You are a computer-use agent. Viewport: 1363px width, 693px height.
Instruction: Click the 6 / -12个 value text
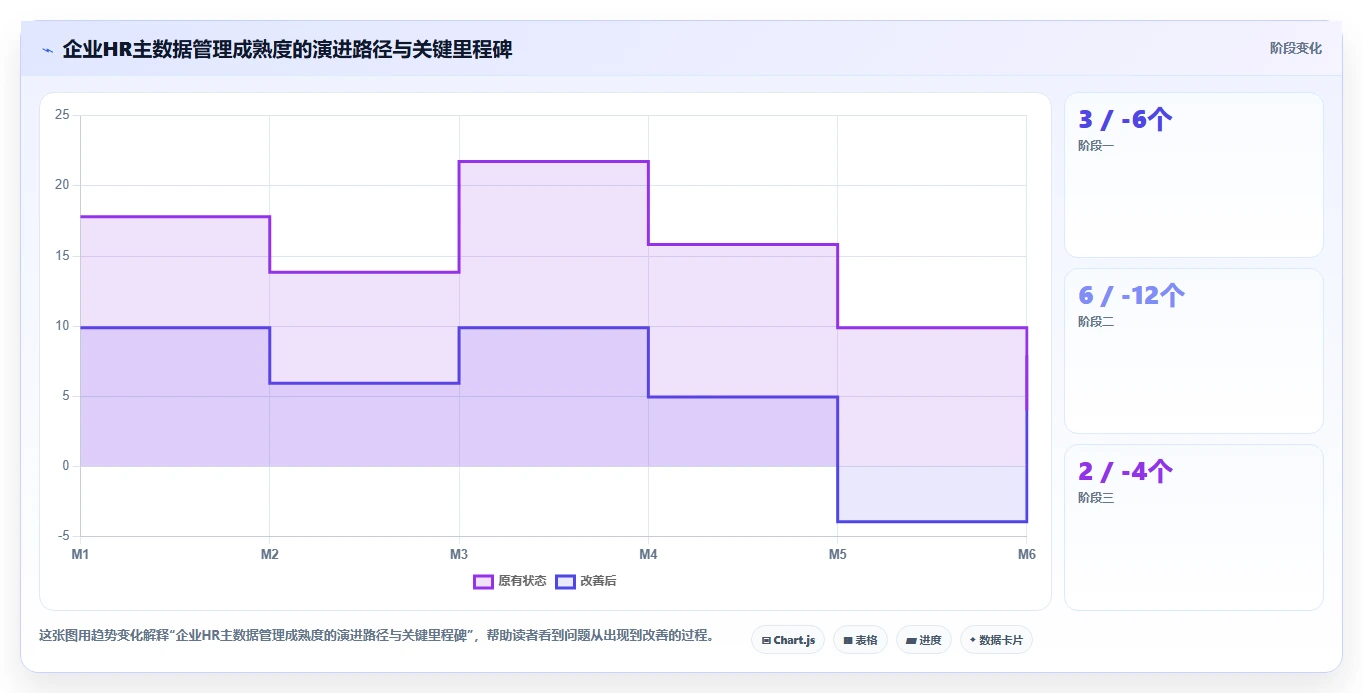click(1132, 296)
